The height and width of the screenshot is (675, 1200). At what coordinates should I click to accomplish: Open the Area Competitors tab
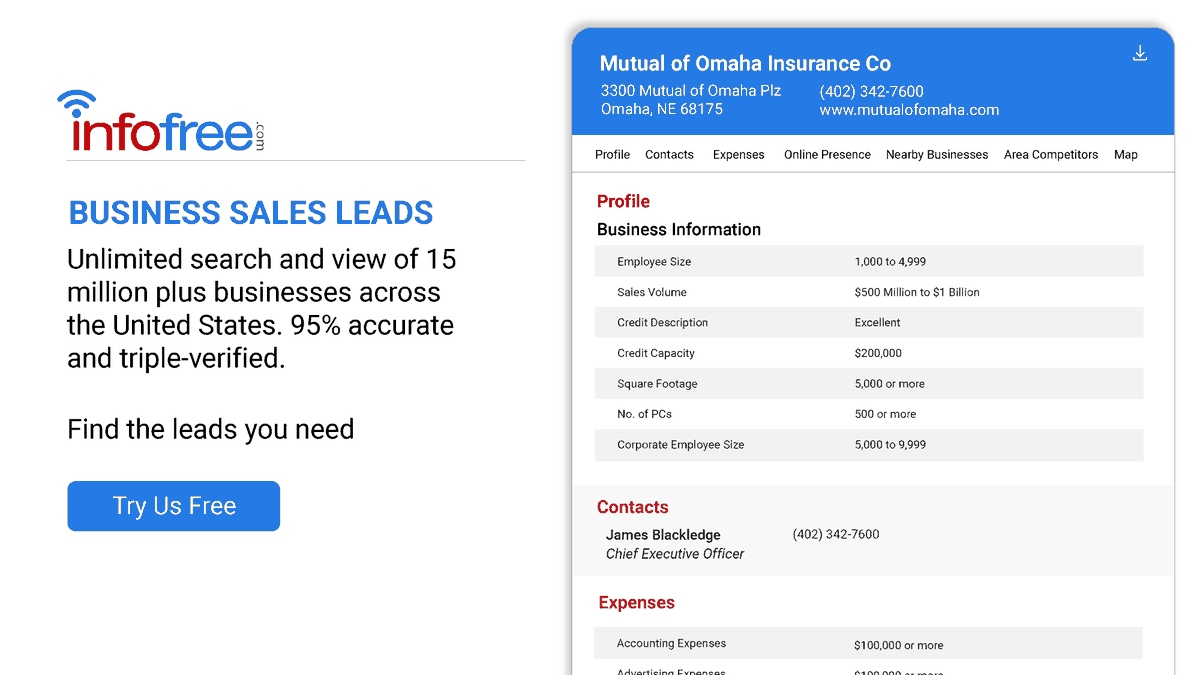click(x=1050, y=154)
